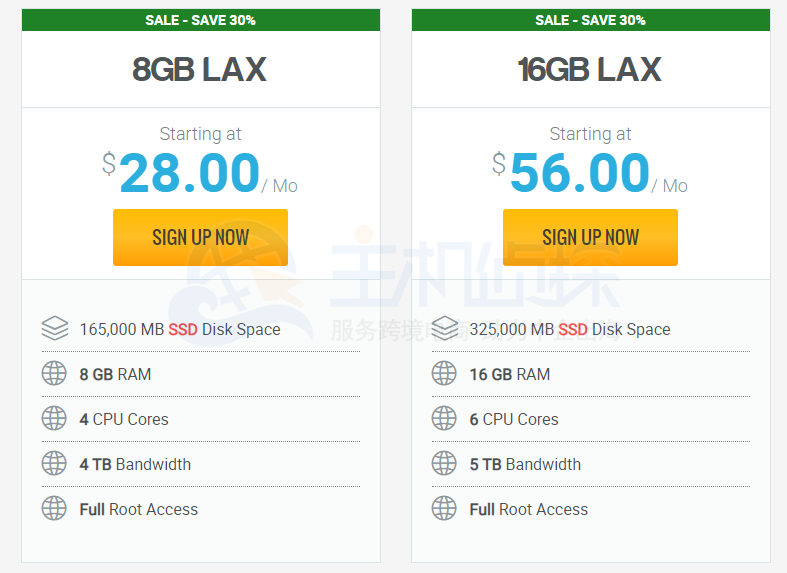This screenshot has width=787, height=573.
Task: Click the green sale banner above 16GB LAX
Action: (590, 20)
